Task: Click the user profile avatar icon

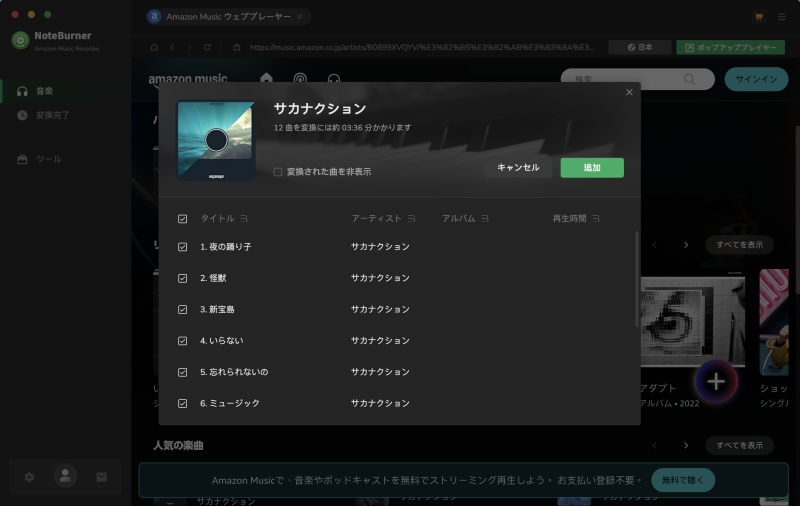Action: [x=65, y=476]
